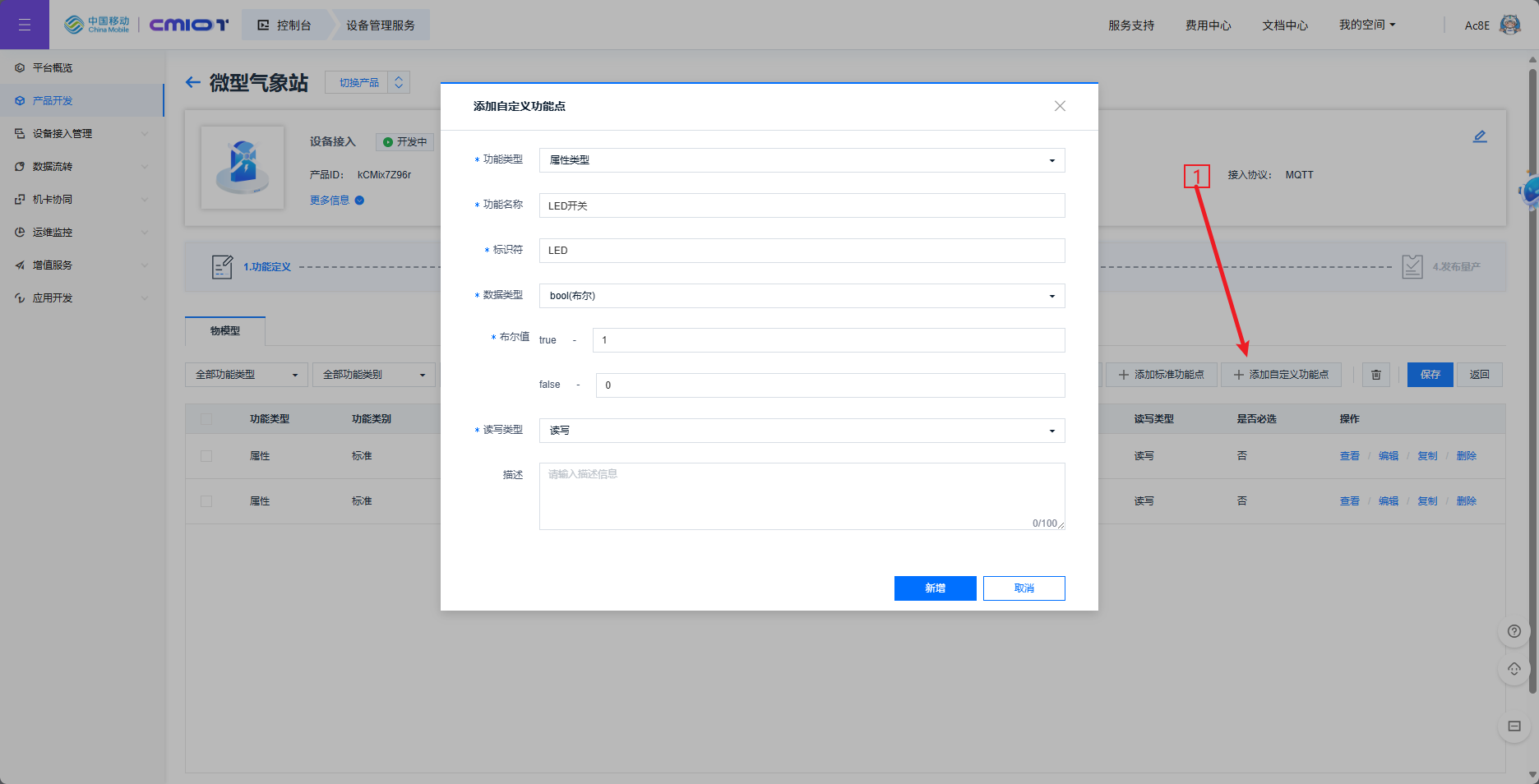Click 编辑 in the first table row

click(1389, 456)
